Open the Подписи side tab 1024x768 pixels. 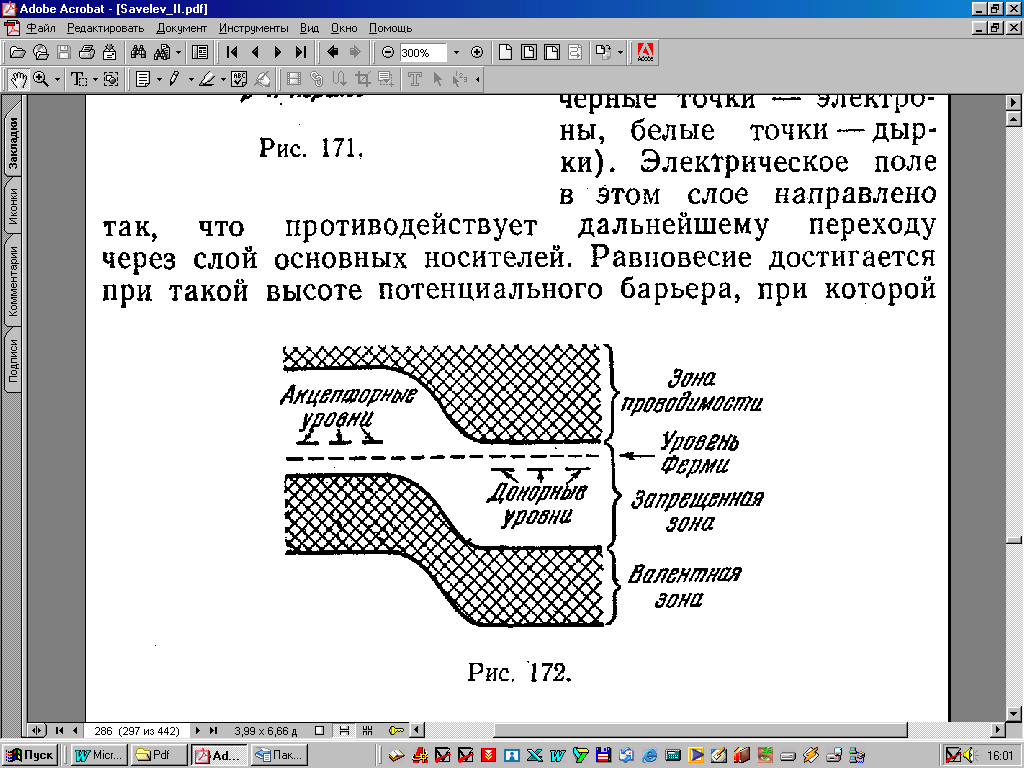13,360
